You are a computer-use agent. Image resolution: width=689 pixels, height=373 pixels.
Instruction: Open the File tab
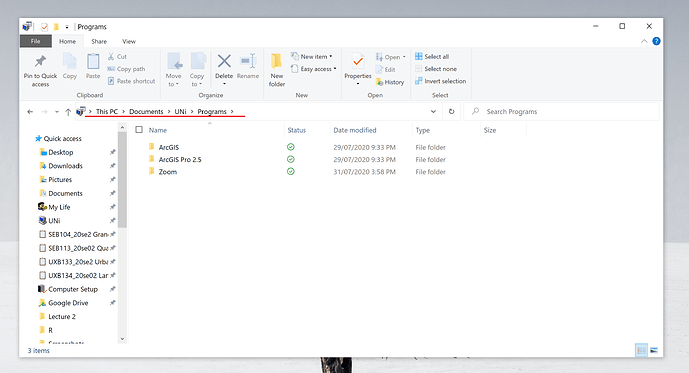pyautogui.click(x=36, y=41)
